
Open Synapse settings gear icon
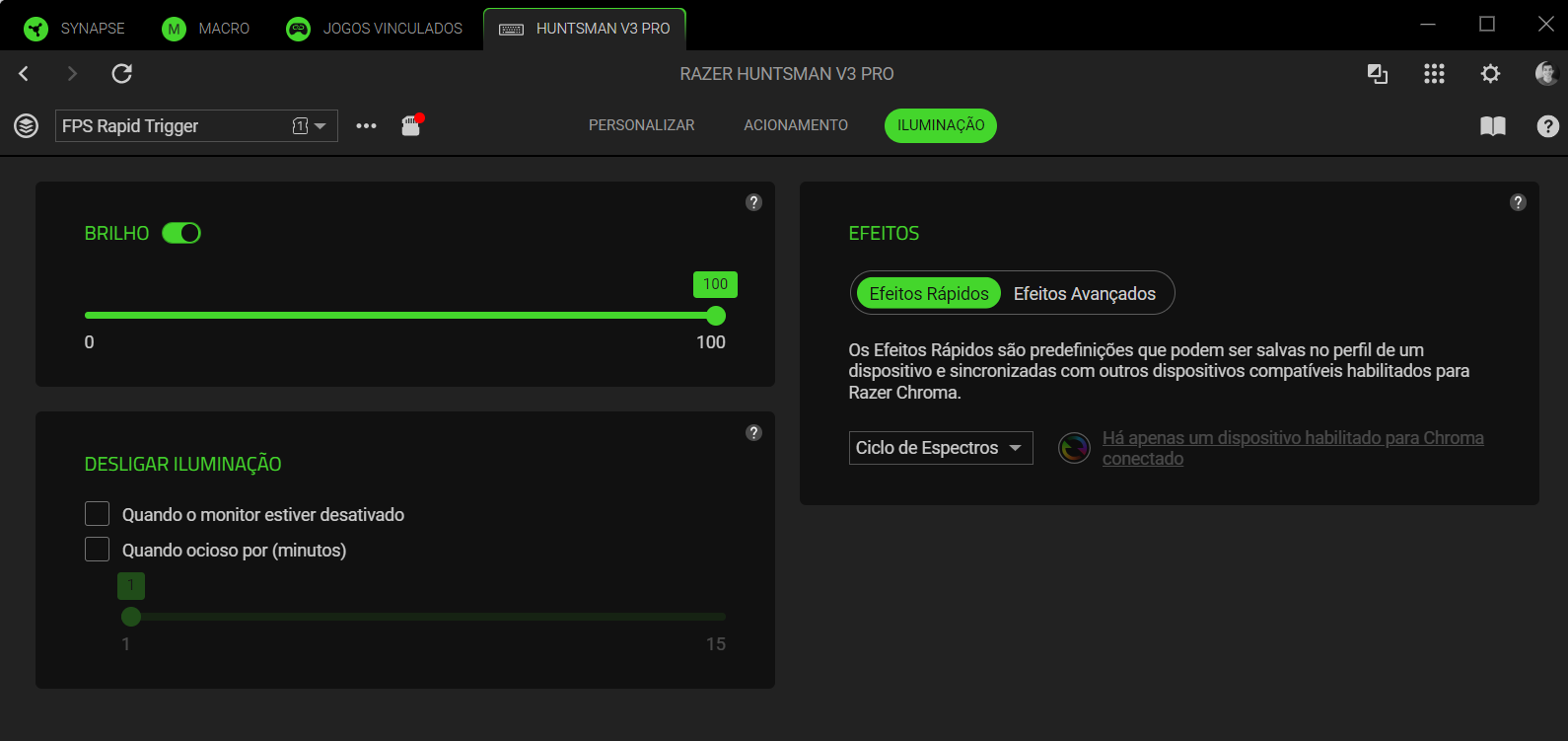(x=1490, y=74)
